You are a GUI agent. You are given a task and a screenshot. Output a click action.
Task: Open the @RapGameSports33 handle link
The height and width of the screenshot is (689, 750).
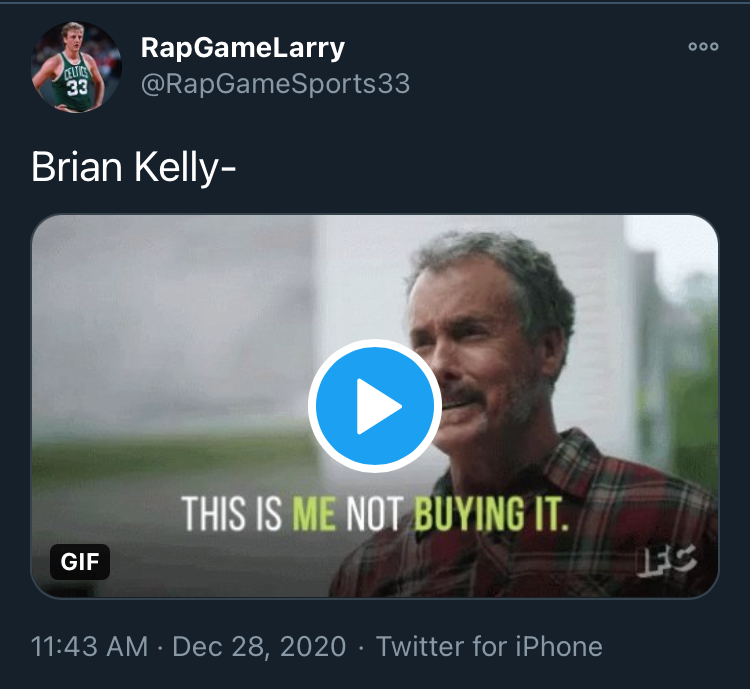pos(275,84)
